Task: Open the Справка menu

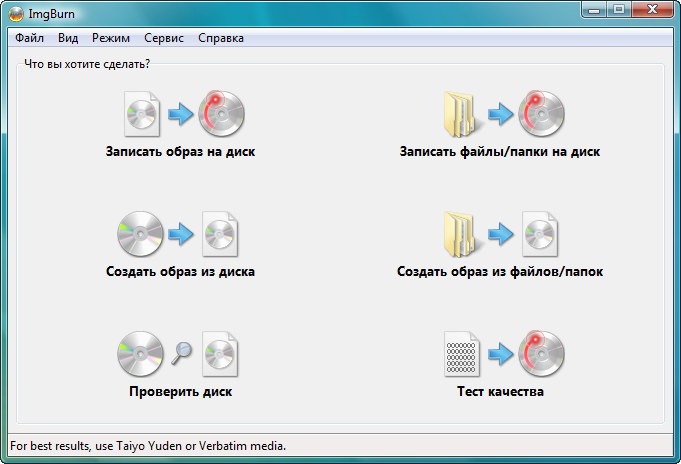Action: [221, 38]
